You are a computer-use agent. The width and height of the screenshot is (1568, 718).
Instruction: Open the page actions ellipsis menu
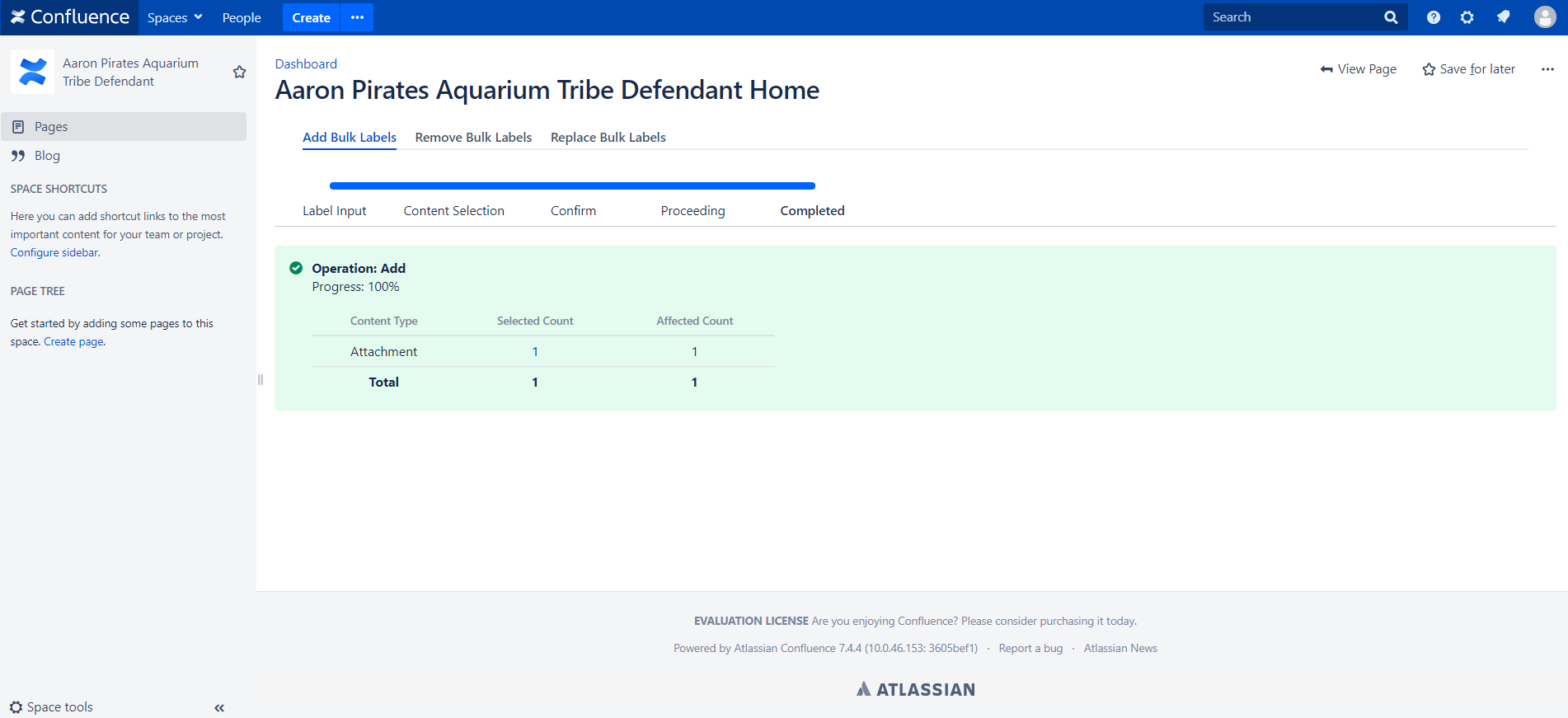click(1547, 69)
